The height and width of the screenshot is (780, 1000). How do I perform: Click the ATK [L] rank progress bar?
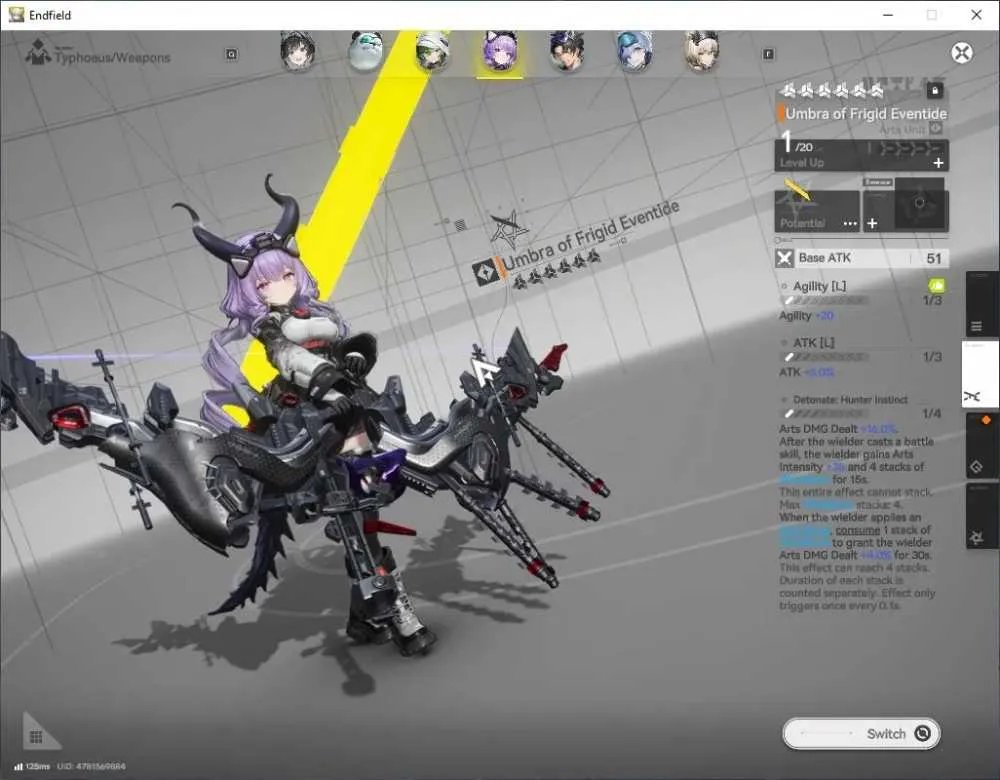(825, 357)
